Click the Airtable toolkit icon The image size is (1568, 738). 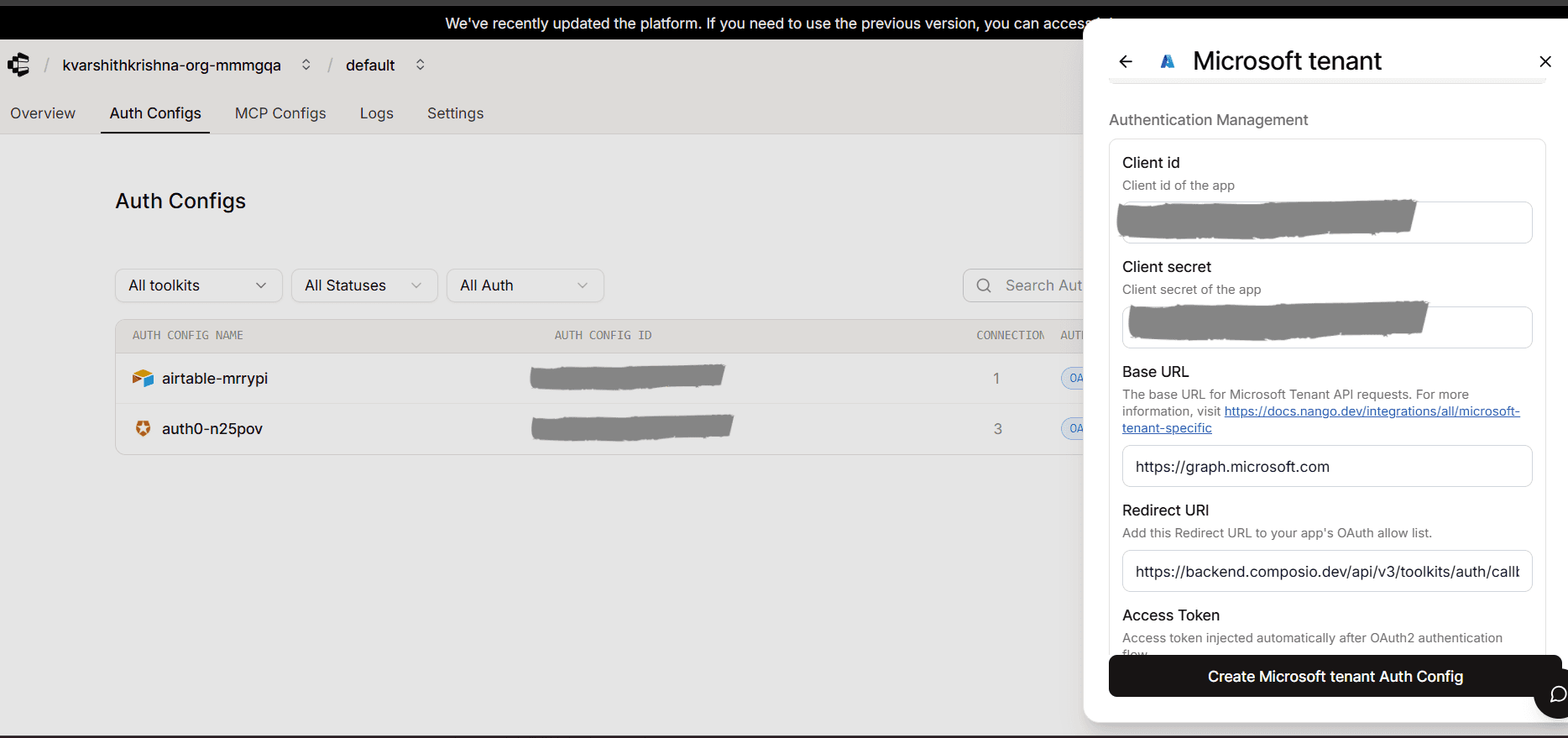144,379
